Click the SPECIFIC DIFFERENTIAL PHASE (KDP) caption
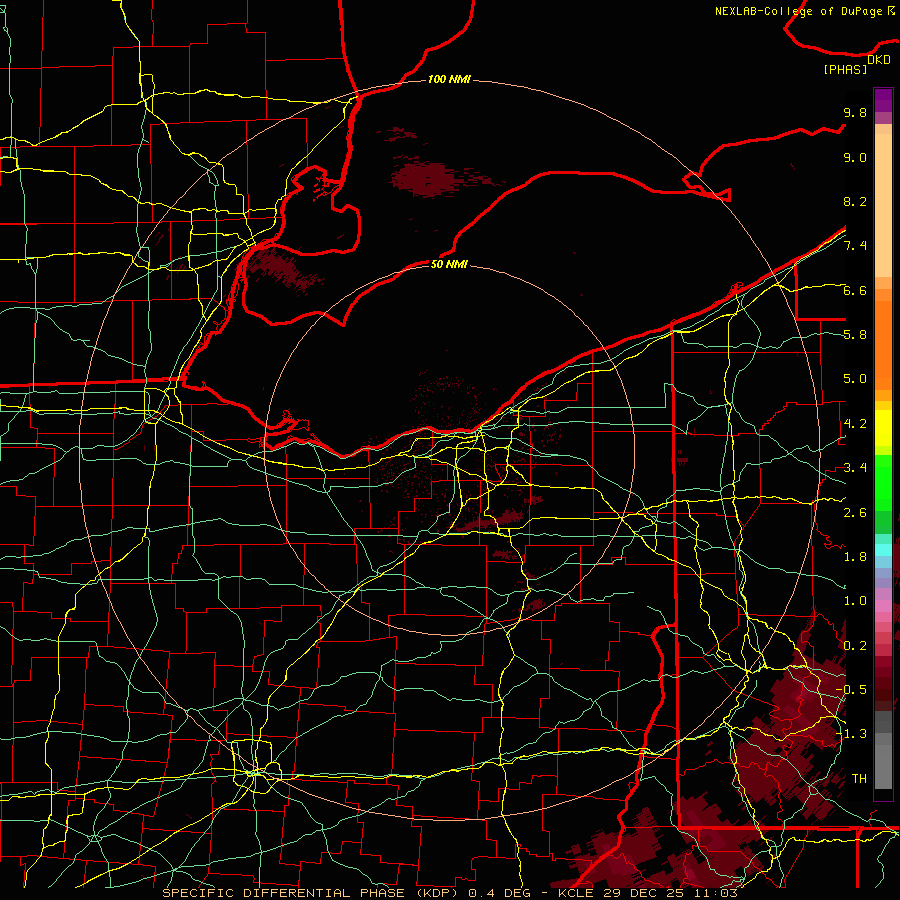900x900 pixels. [x=312, y=893]
